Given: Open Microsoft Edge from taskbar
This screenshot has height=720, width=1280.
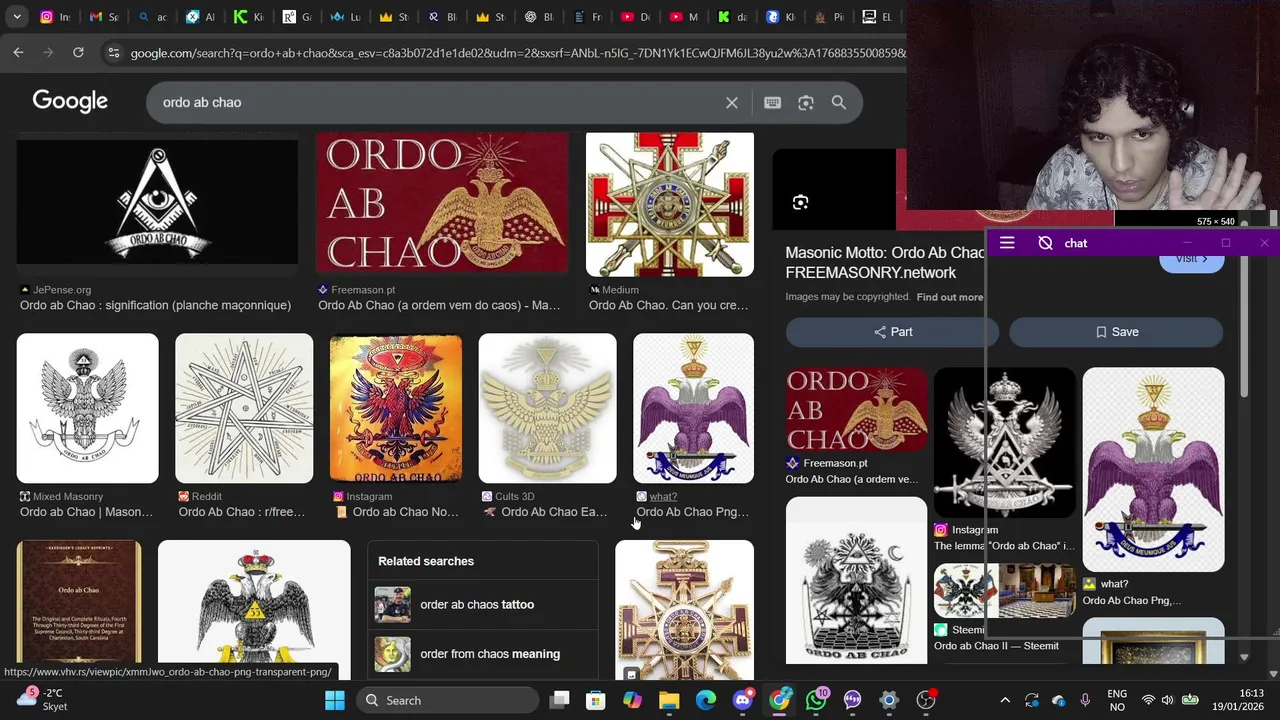Looking at the screenshot, I should click(x=706, y=700).
